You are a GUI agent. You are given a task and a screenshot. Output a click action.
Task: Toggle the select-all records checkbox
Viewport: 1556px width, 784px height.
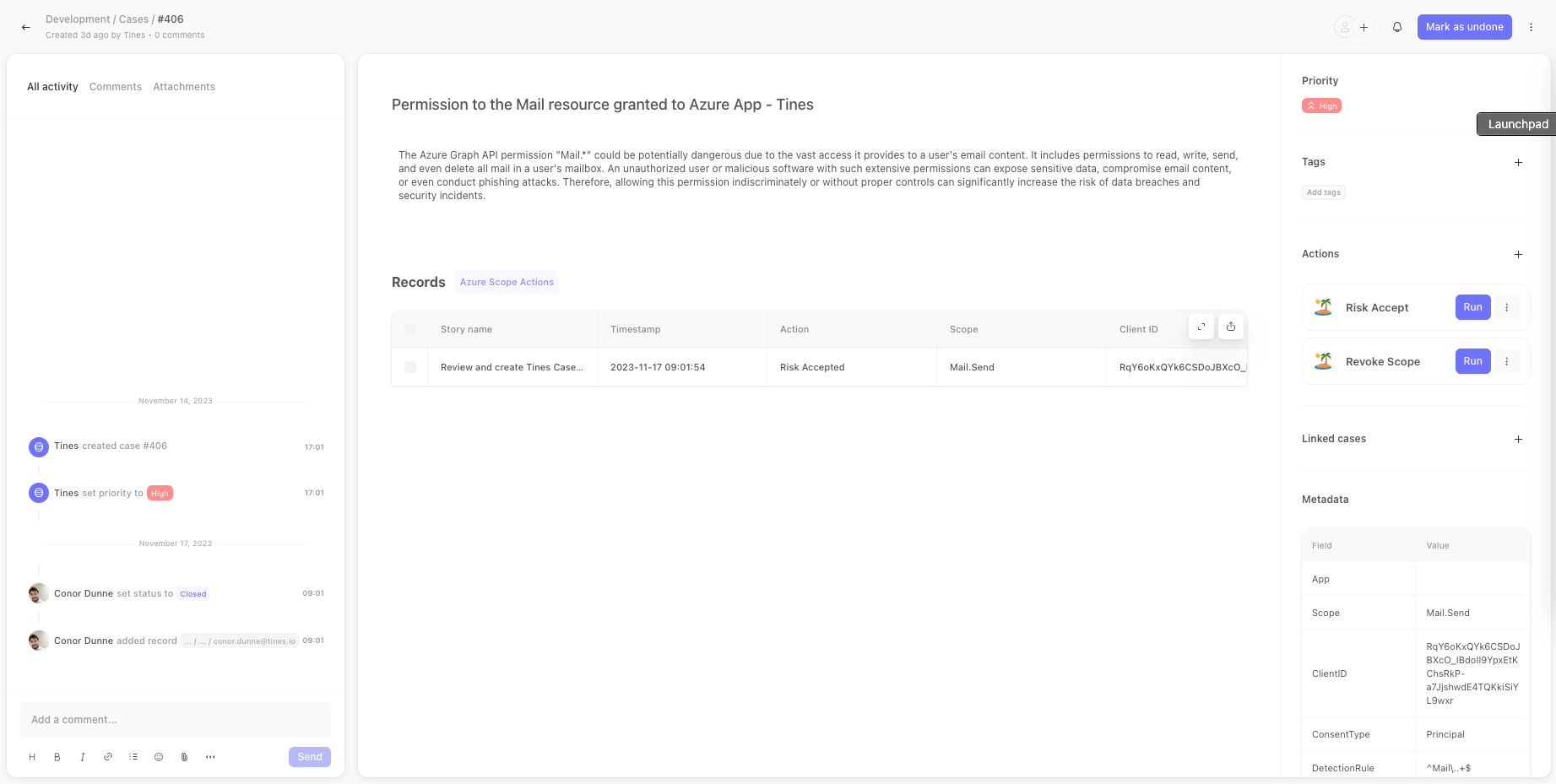pos(410,329)
